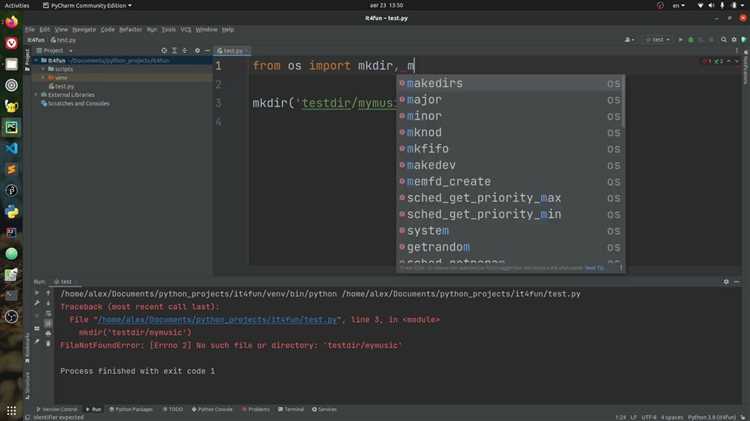Click Rerun icon in Run panel
The width and height of the screenshot is (750, 421).
(x=37, y=292)
